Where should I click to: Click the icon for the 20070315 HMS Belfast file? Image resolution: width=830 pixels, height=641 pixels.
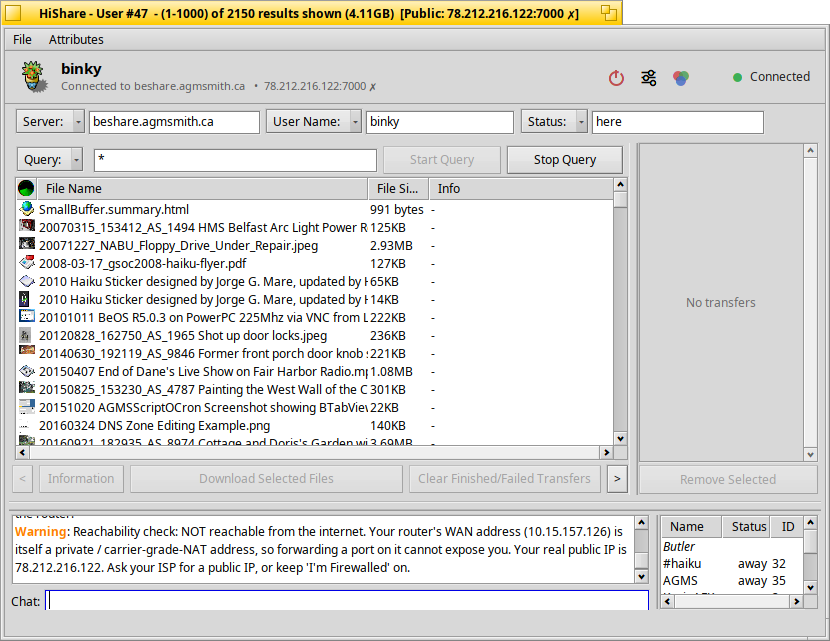click(x=26, y=226)
